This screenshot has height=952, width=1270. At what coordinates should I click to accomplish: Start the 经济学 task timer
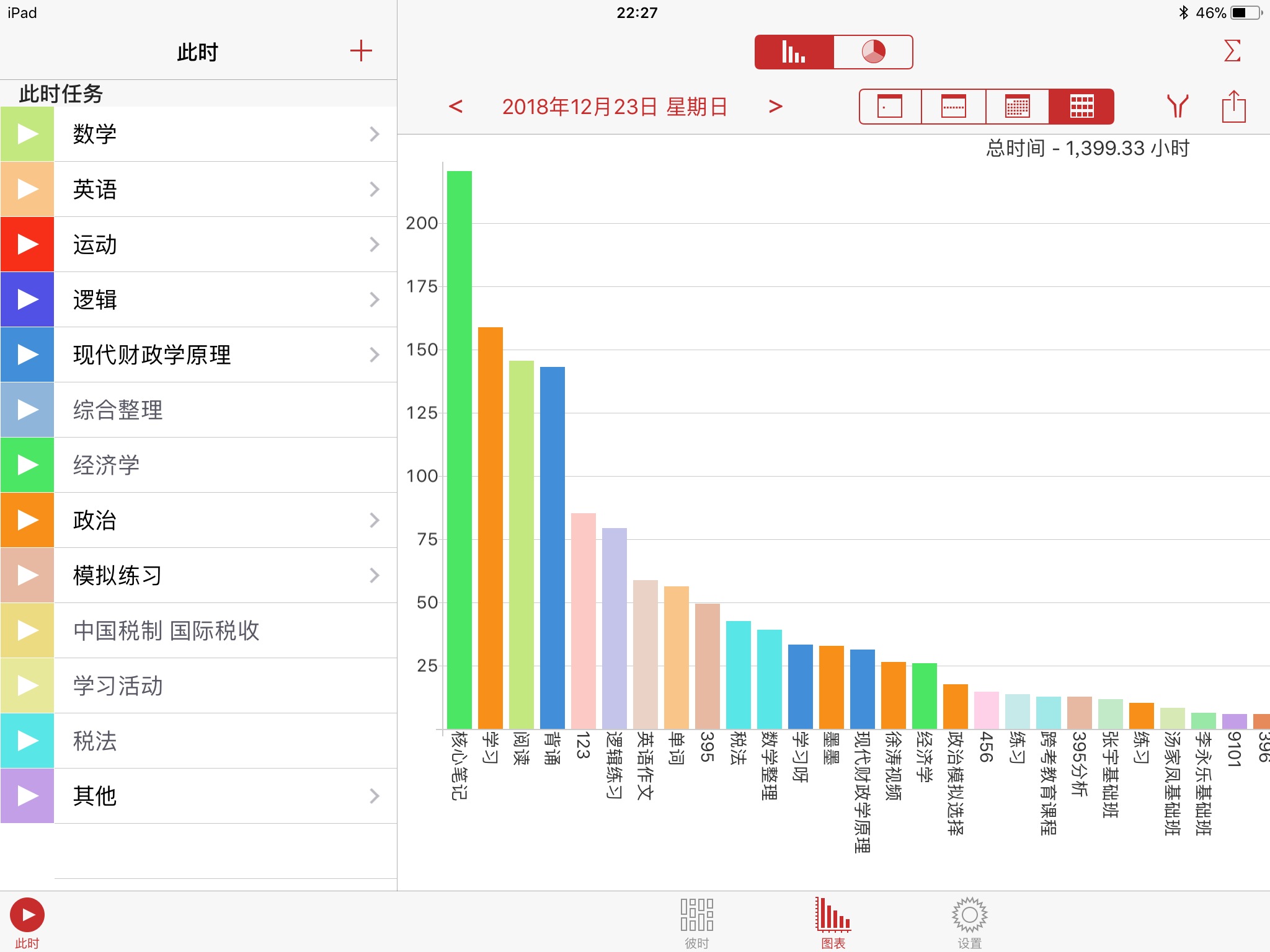pos(27,465)
